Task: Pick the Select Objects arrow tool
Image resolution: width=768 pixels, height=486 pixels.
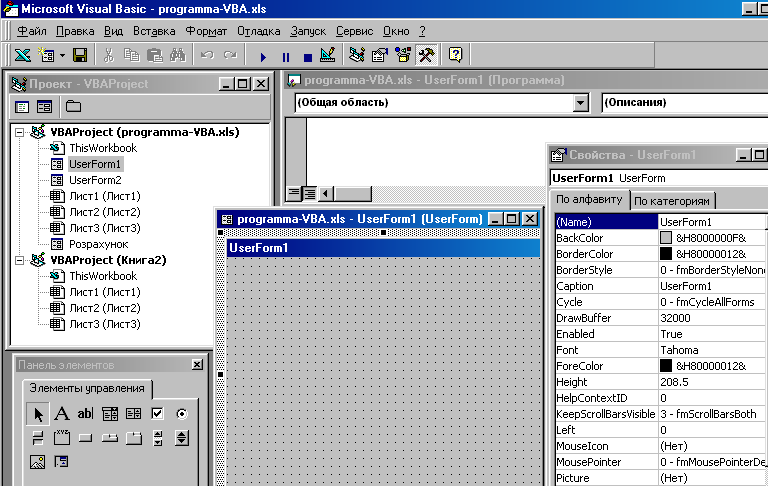Action: click(x=38, y=414)
